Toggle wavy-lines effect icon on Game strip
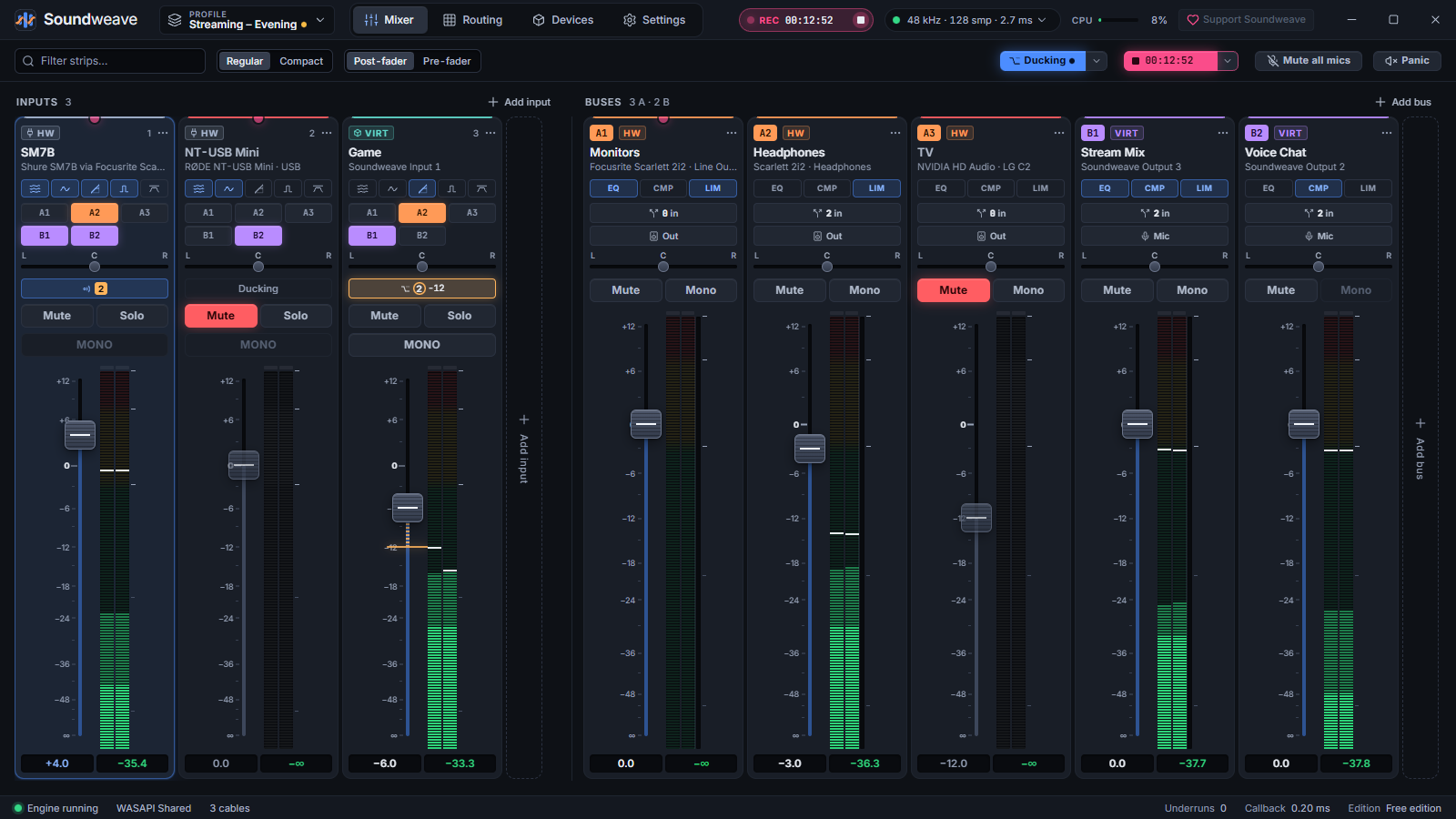Screen dimensions: 1456x819 point(362,188)
